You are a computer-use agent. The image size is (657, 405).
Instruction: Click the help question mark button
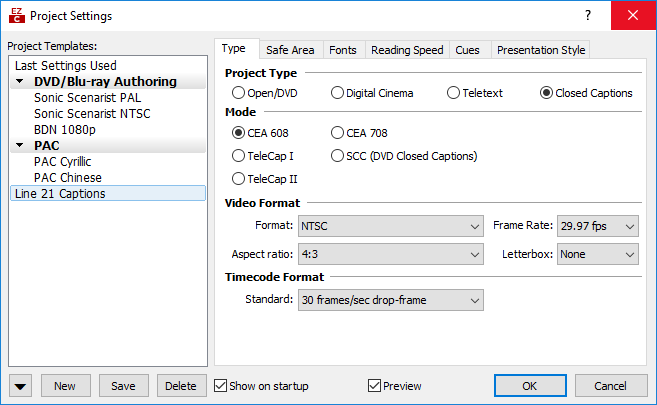click(588, 15)
